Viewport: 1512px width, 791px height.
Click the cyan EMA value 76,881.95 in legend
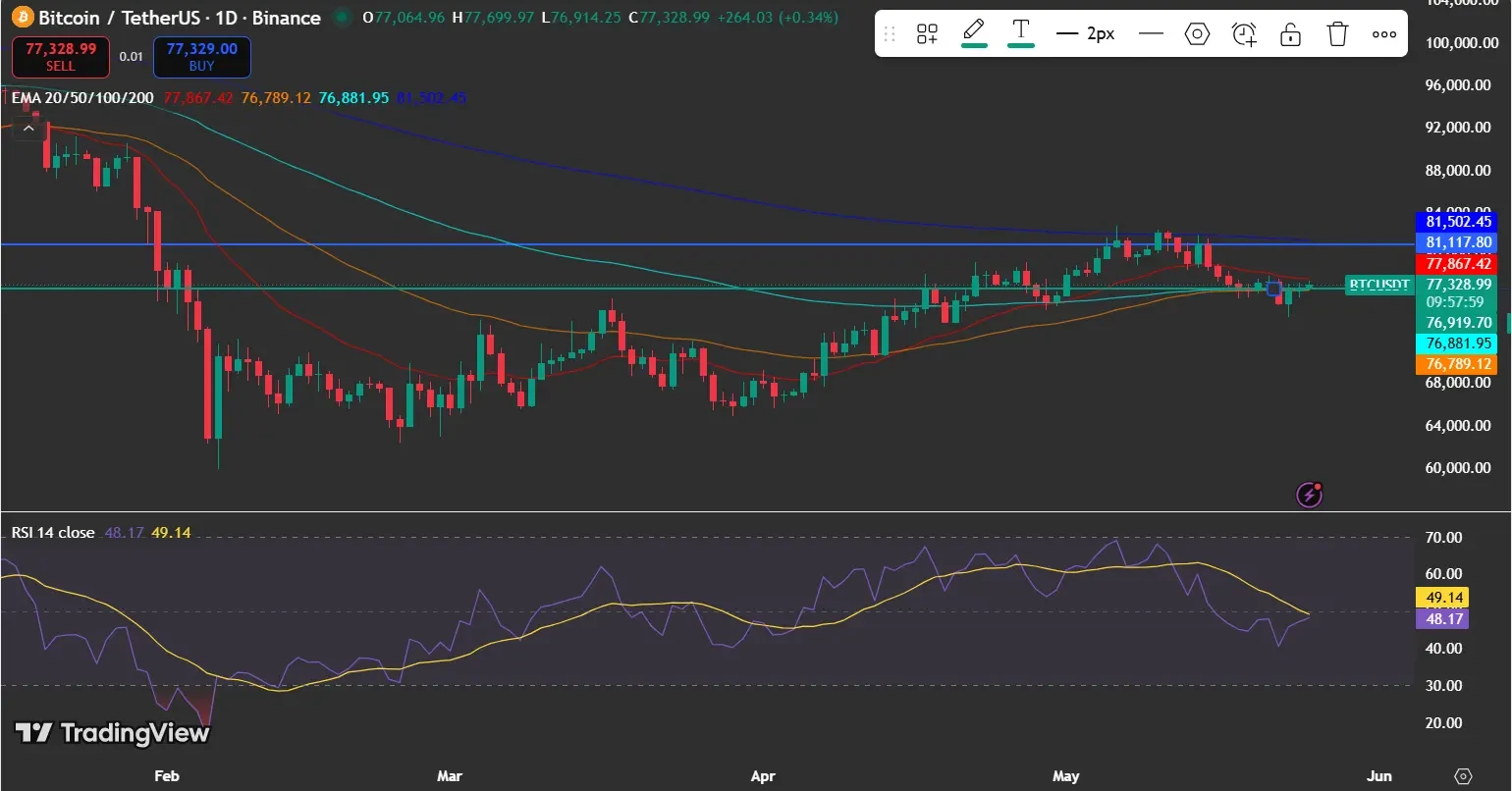353,98
